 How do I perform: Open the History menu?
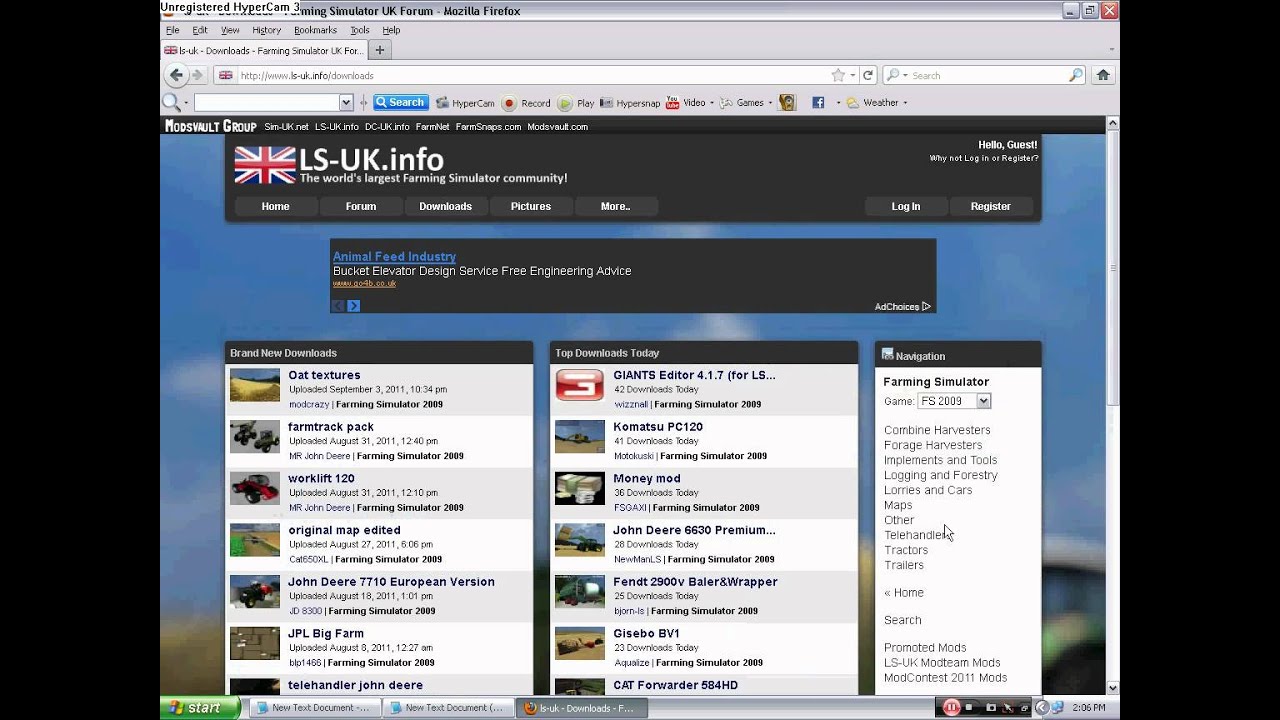(266, 30)
